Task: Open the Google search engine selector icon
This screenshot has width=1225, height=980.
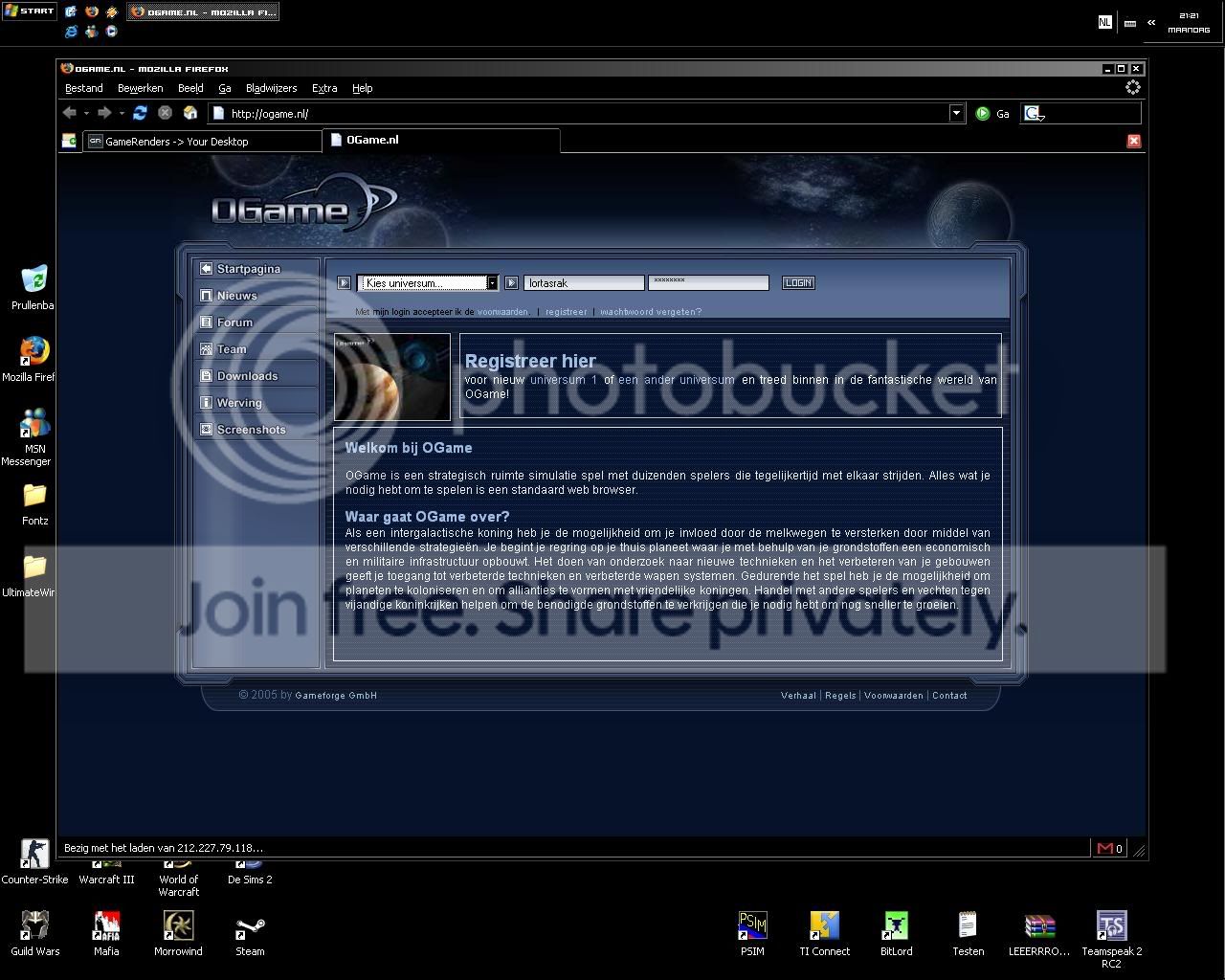Action: 1033,113
